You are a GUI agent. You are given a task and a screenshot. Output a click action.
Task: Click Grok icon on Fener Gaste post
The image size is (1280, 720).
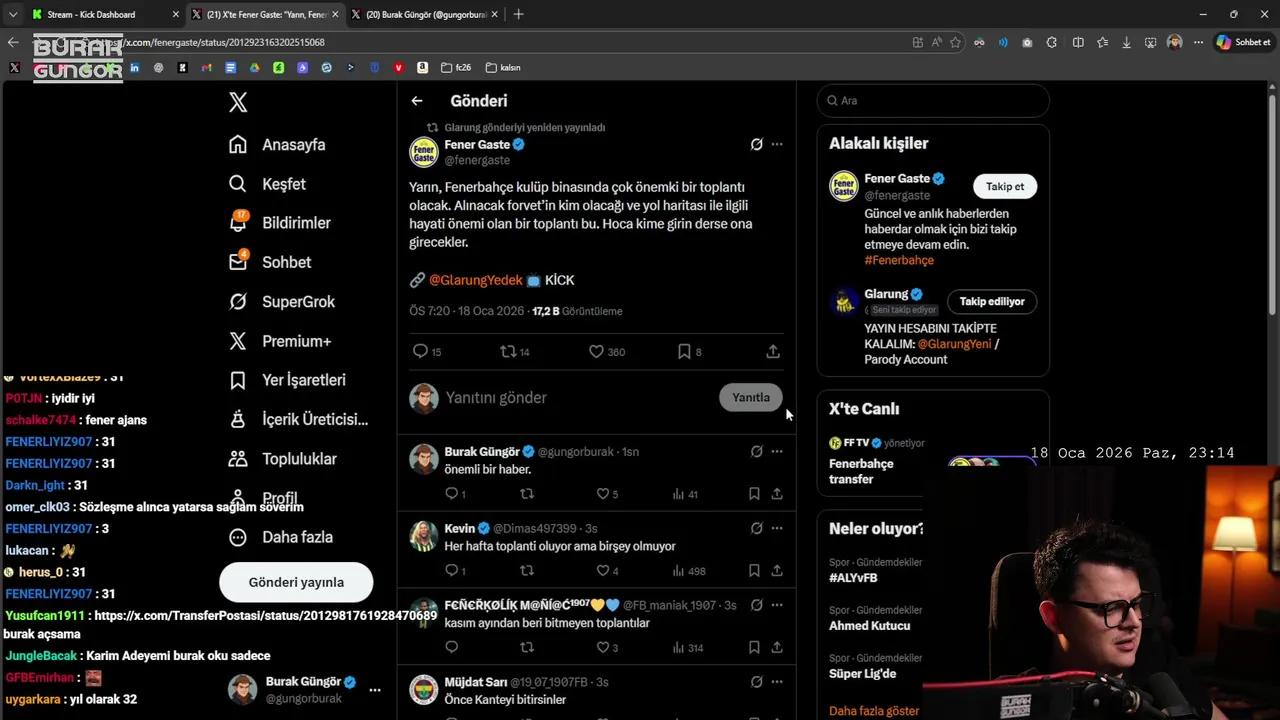coord(757,144)
